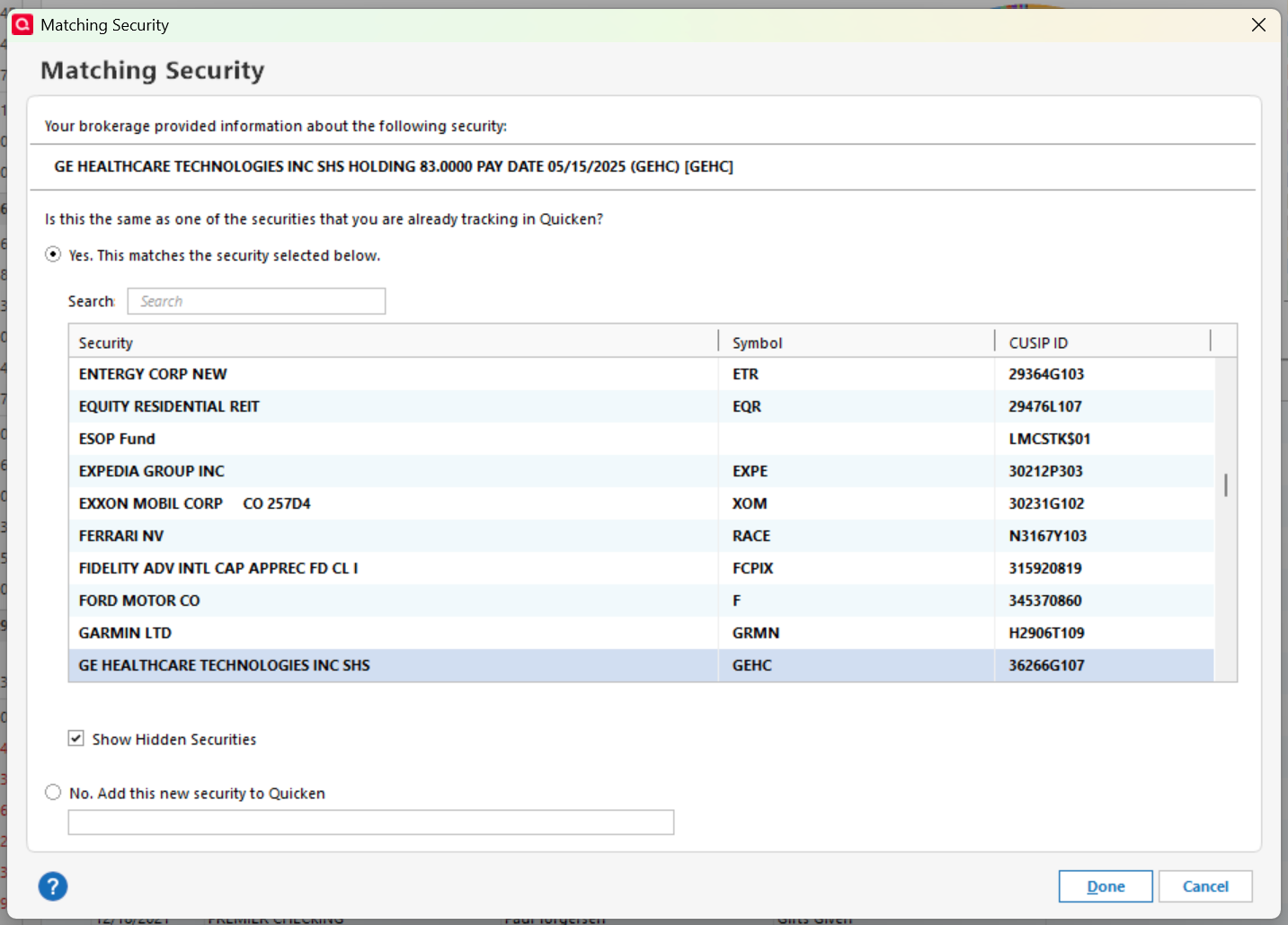The height and width of the screenshot is (925, 1288).
Task: Click CUSIP ID LMCSTK$01
Action: tap(1050, 439)
